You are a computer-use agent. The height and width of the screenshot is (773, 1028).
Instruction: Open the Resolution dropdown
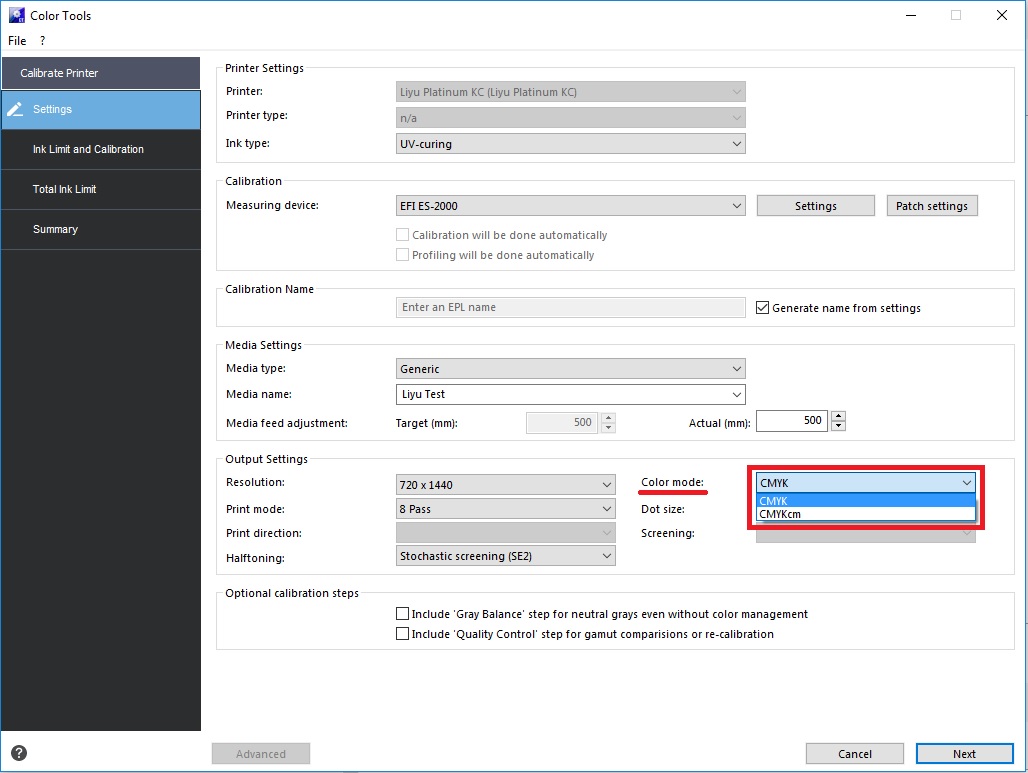pos(506,485)
